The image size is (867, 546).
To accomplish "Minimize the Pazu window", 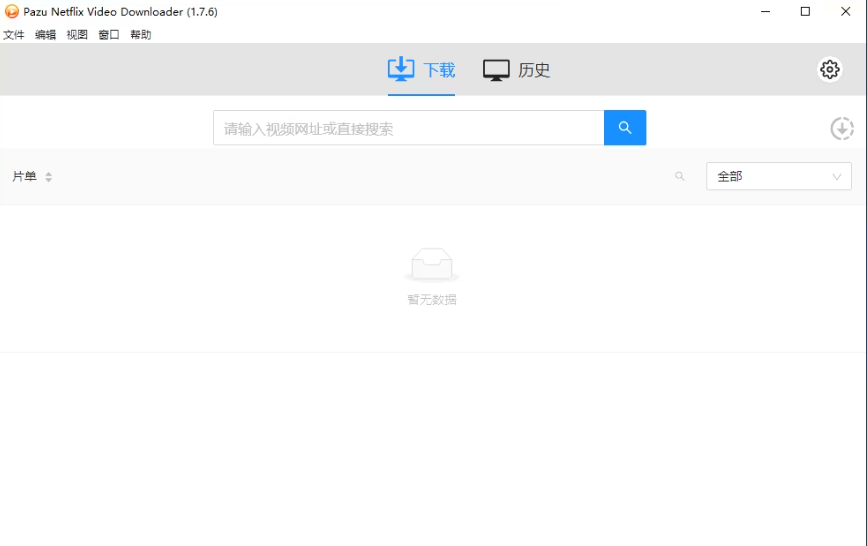I will click(x=765, y=12).
